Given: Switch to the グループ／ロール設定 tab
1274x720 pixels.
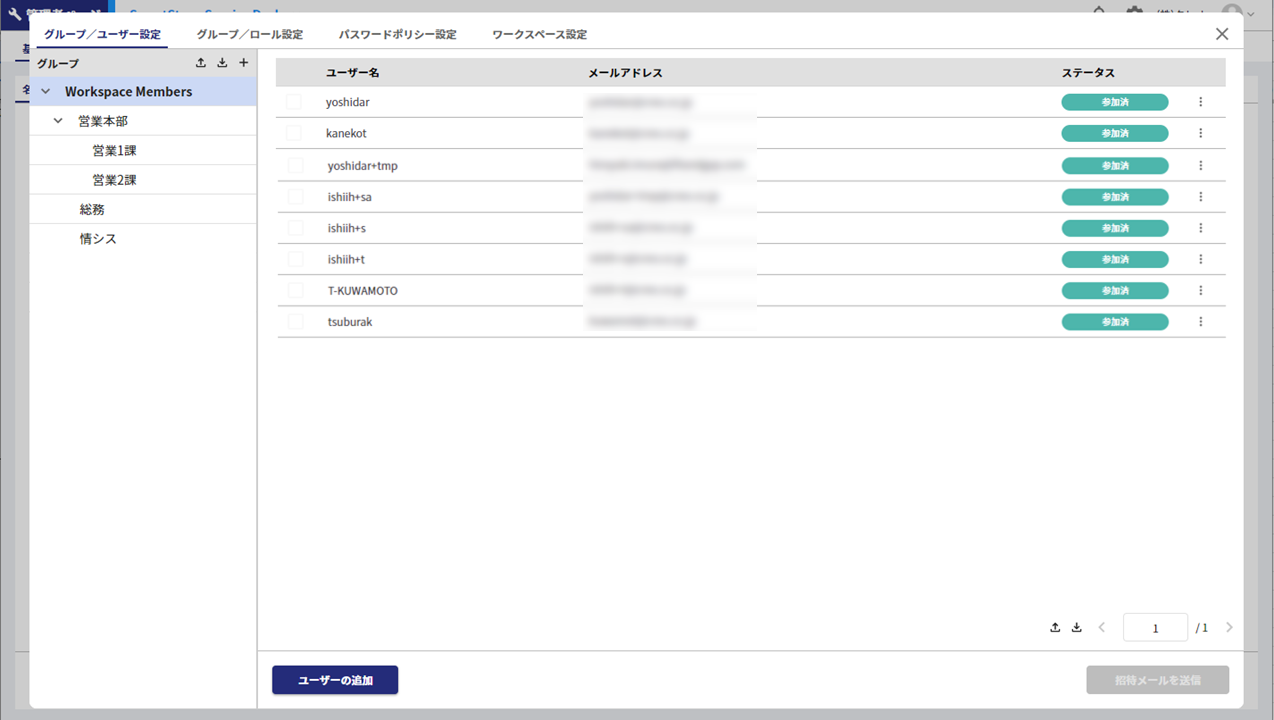Looking at the screenshot, I should click(249, 34).
